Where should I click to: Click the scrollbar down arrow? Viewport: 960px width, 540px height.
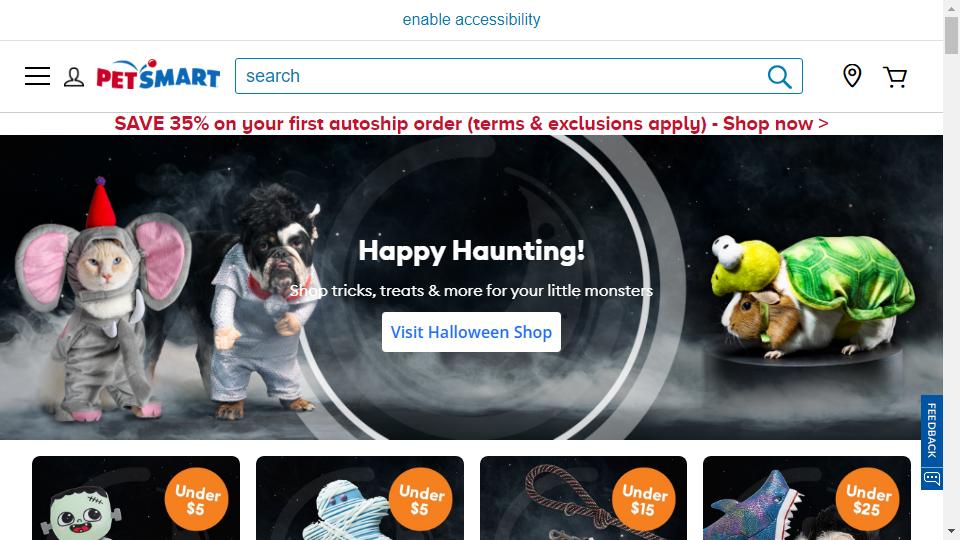[951, 531]
